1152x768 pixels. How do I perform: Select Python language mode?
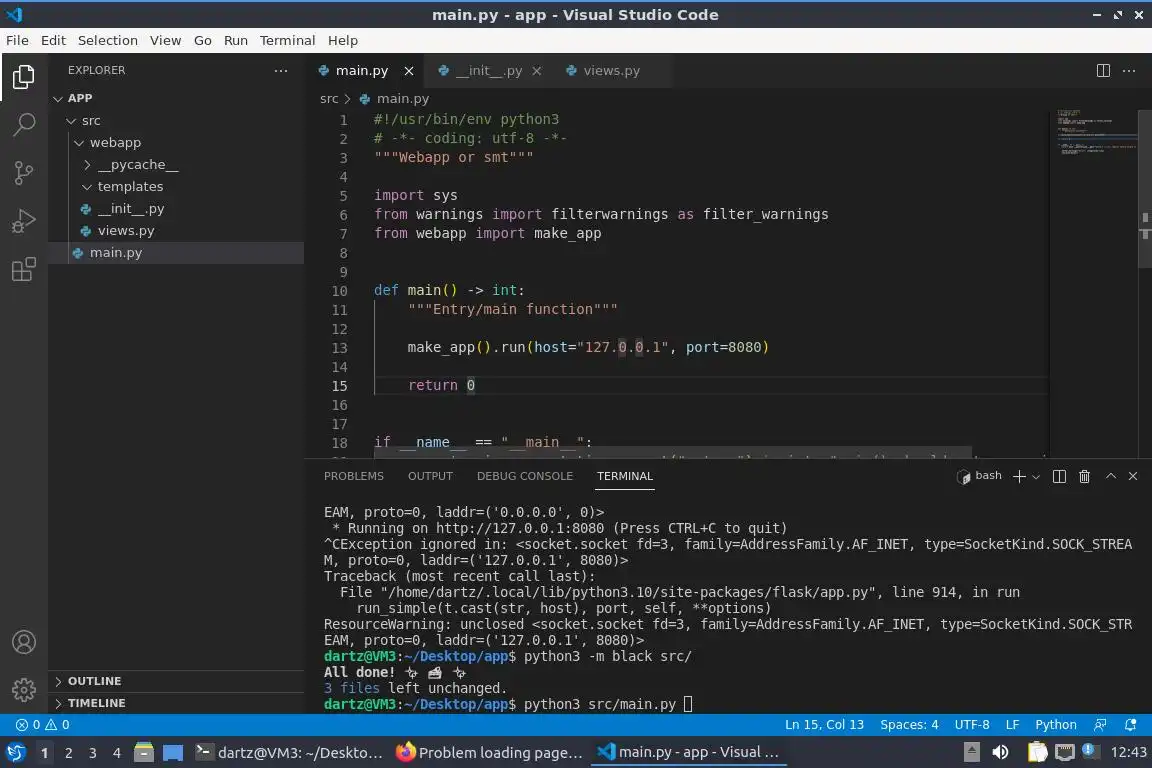pyautogui.click(x=1056, y=725)
